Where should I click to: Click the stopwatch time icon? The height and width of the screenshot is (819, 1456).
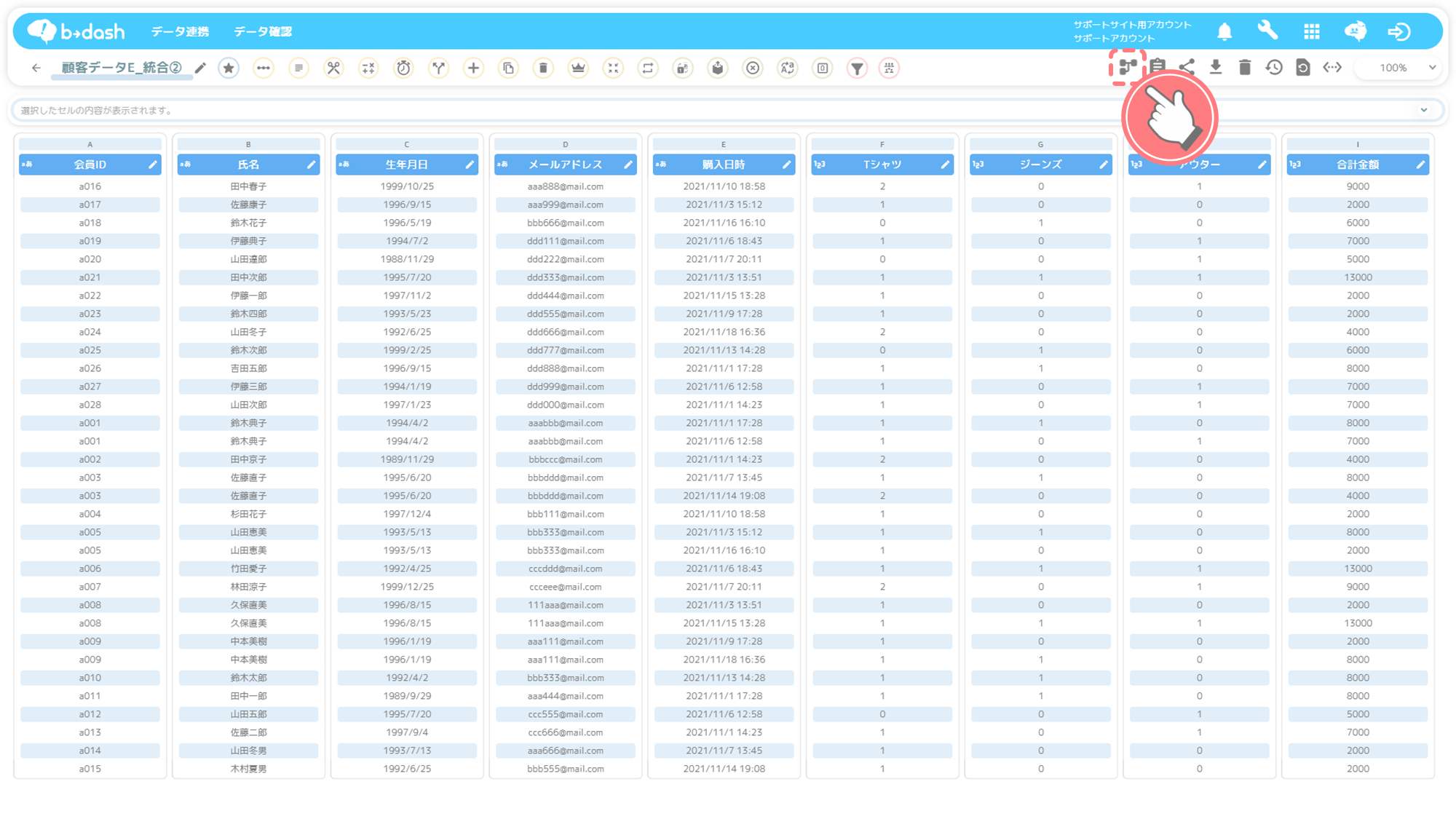(x=403, y=68)
